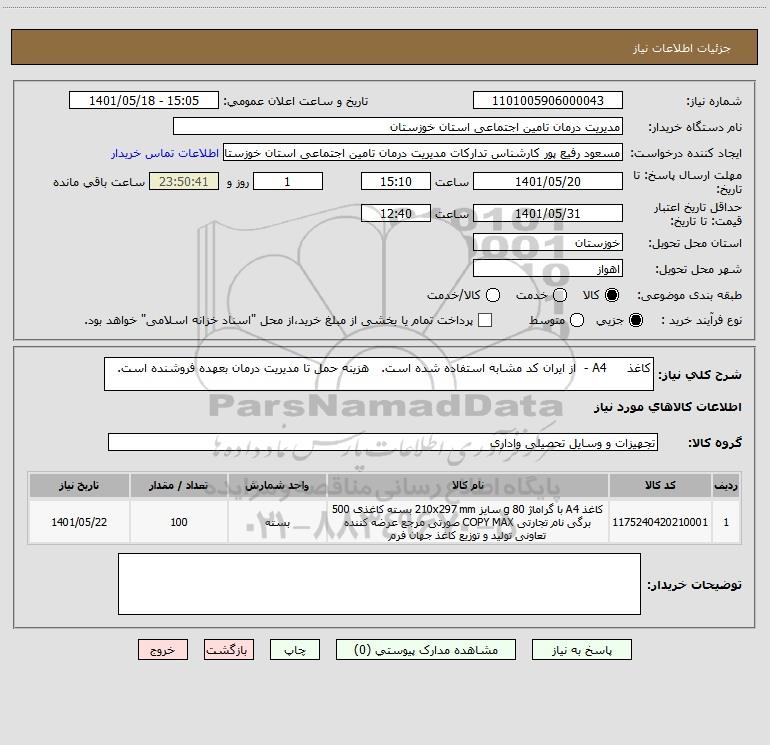Click the remaining time counter 23:50:41

tap(184, 181)
